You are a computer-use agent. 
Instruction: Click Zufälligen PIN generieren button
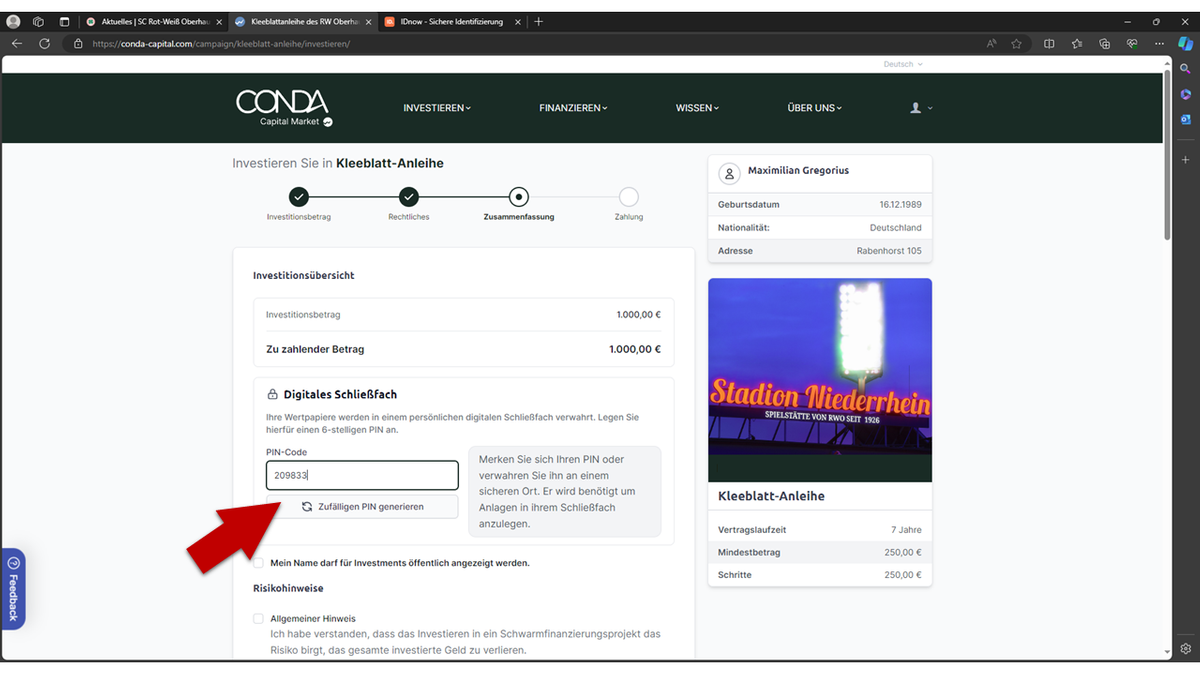[362, 507]
